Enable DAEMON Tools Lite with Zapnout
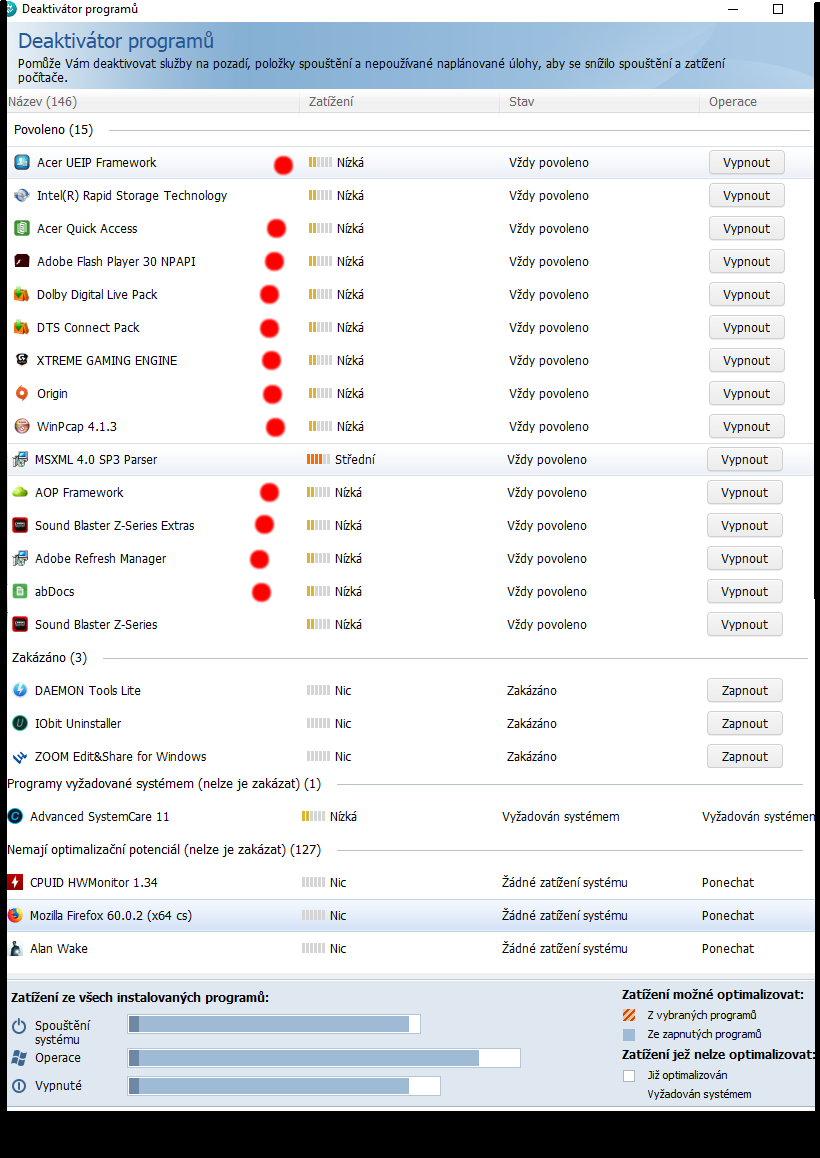Screen dimensions: 820x1158 (744, 691)
